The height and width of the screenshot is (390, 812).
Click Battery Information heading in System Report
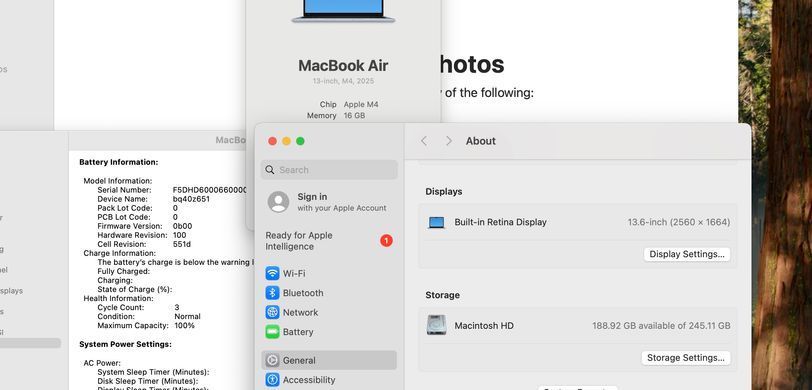pyautogui.click(x=119, y=162)
